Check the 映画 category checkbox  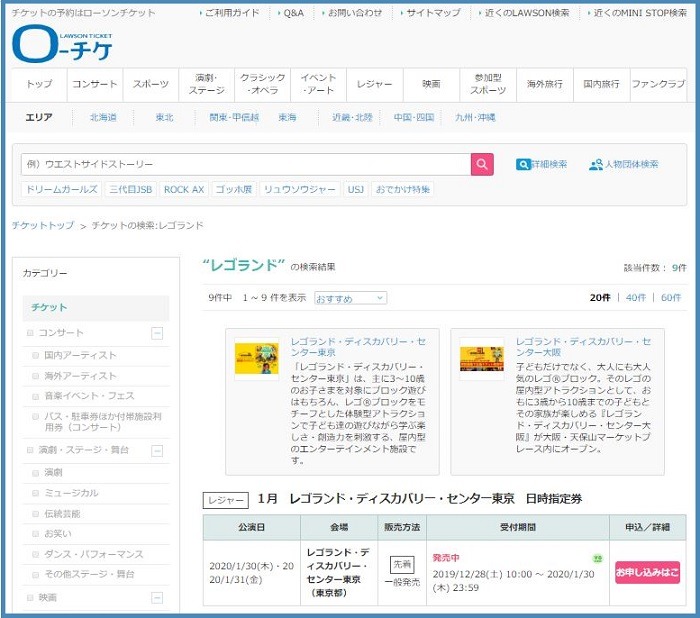(30, 597)
